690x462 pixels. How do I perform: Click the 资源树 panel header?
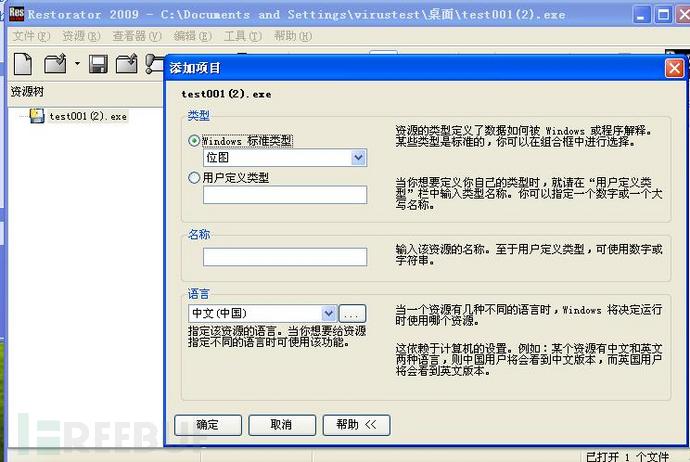click(27, 92)
